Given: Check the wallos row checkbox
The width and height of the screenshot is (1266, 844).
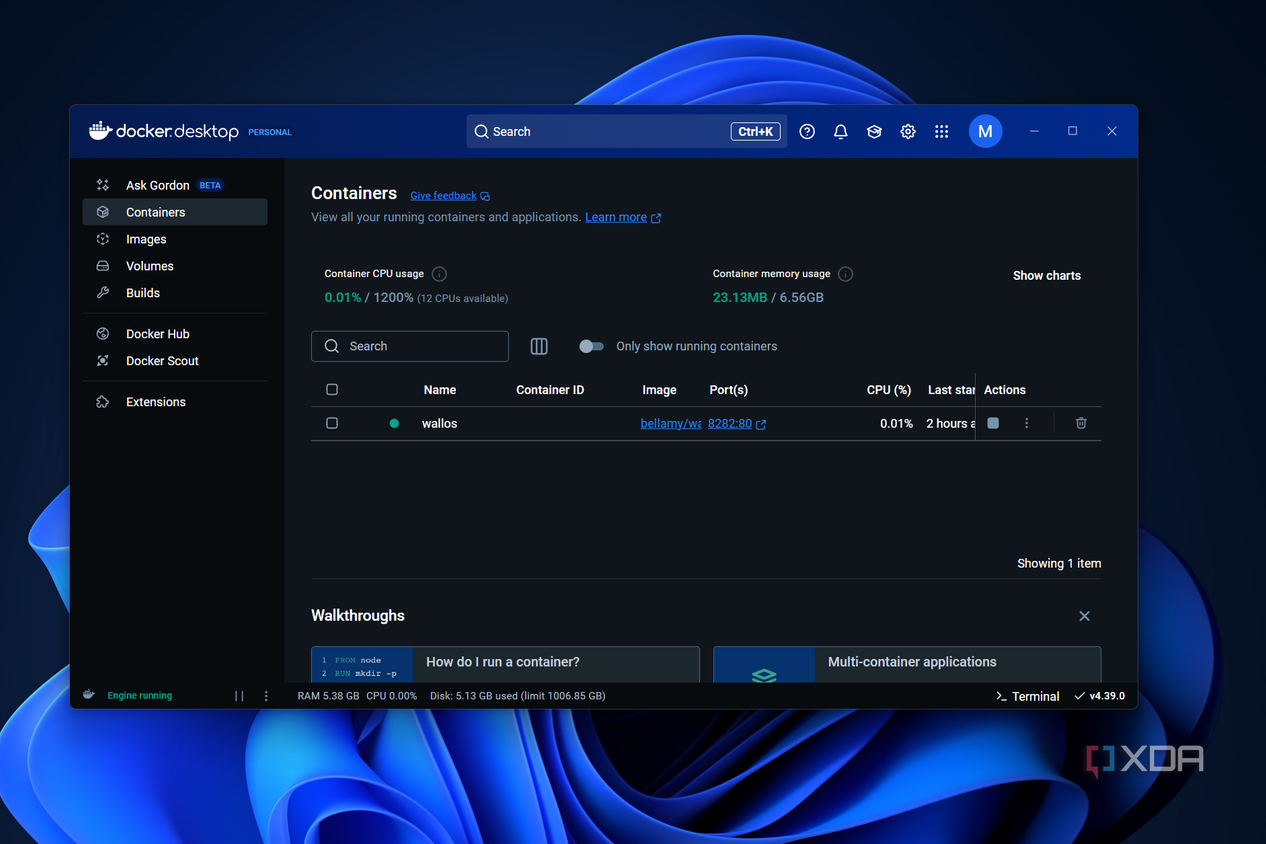Looking at the screenshot, I should click(332, 423).
